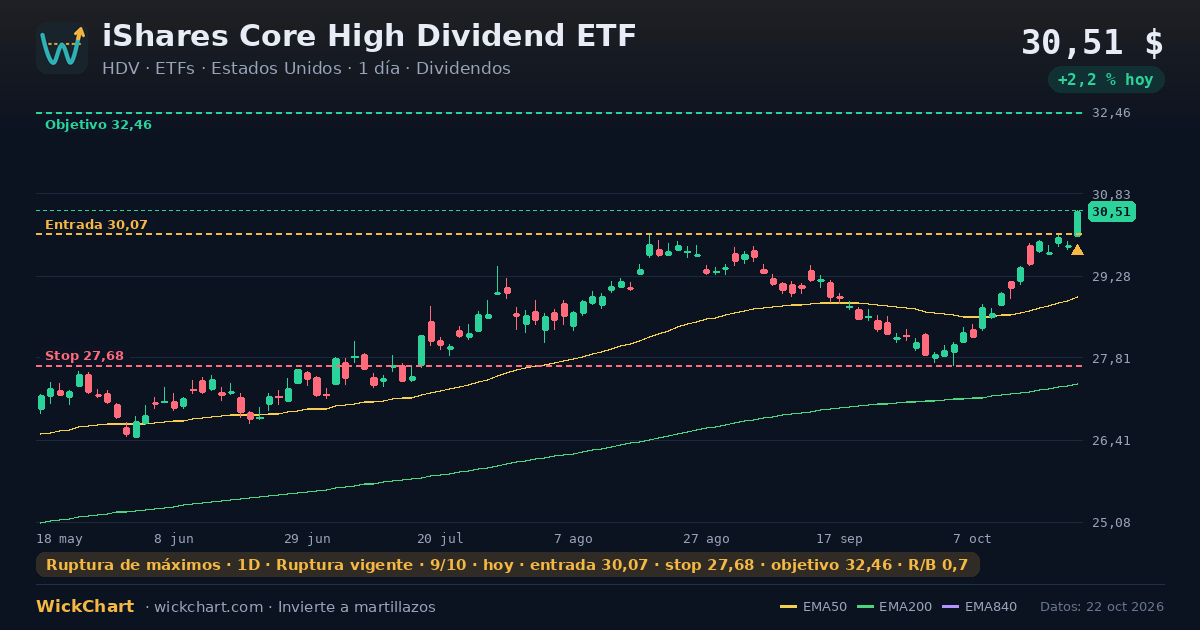Click the +2,2 % hoy badge
1200x630 pixels.
pyautogui.click(x=1105, y=80)
